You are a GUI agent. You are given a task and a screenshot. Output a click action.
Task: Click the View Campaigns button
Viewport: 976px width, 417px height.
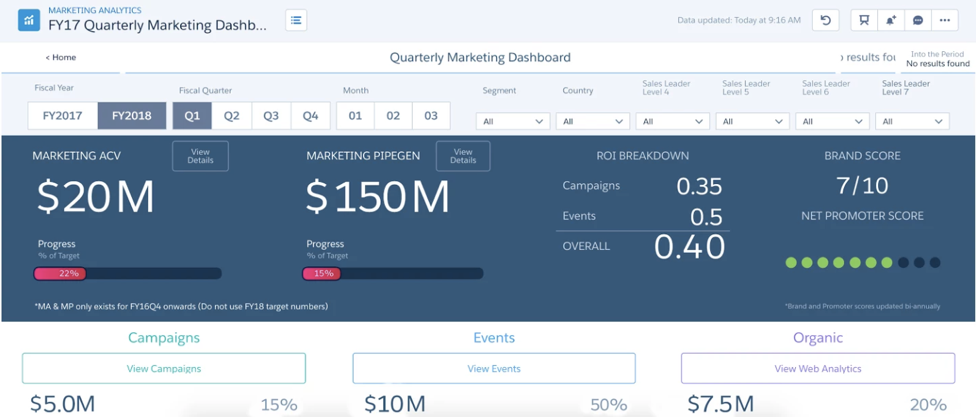tap(164, 369)
